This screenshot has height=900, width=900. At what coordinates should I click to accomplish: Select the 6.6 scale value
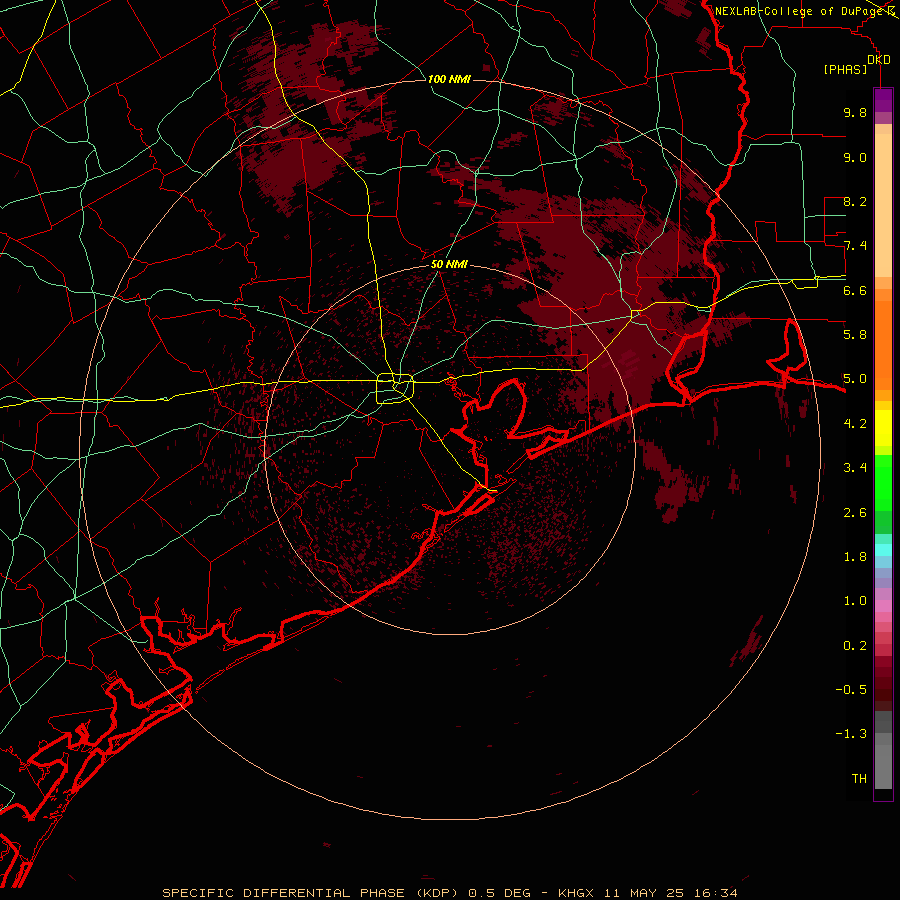tap(855, 290)
